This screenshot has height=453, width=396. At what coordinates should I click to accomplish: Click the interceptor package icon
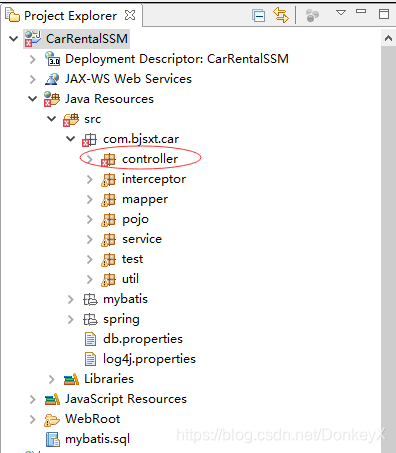pos(109,180)
